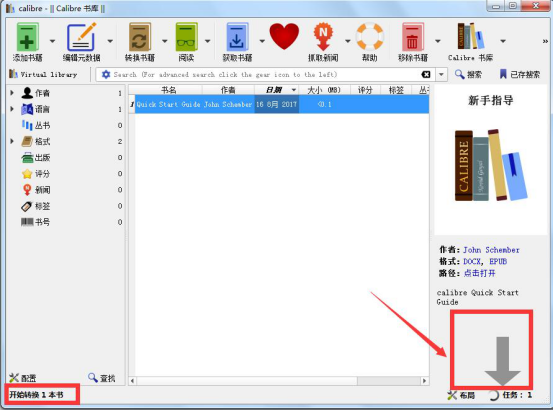Open the search history dropdown arrow
The width and height of the screenshot is (554, 411).
(441, 75)
